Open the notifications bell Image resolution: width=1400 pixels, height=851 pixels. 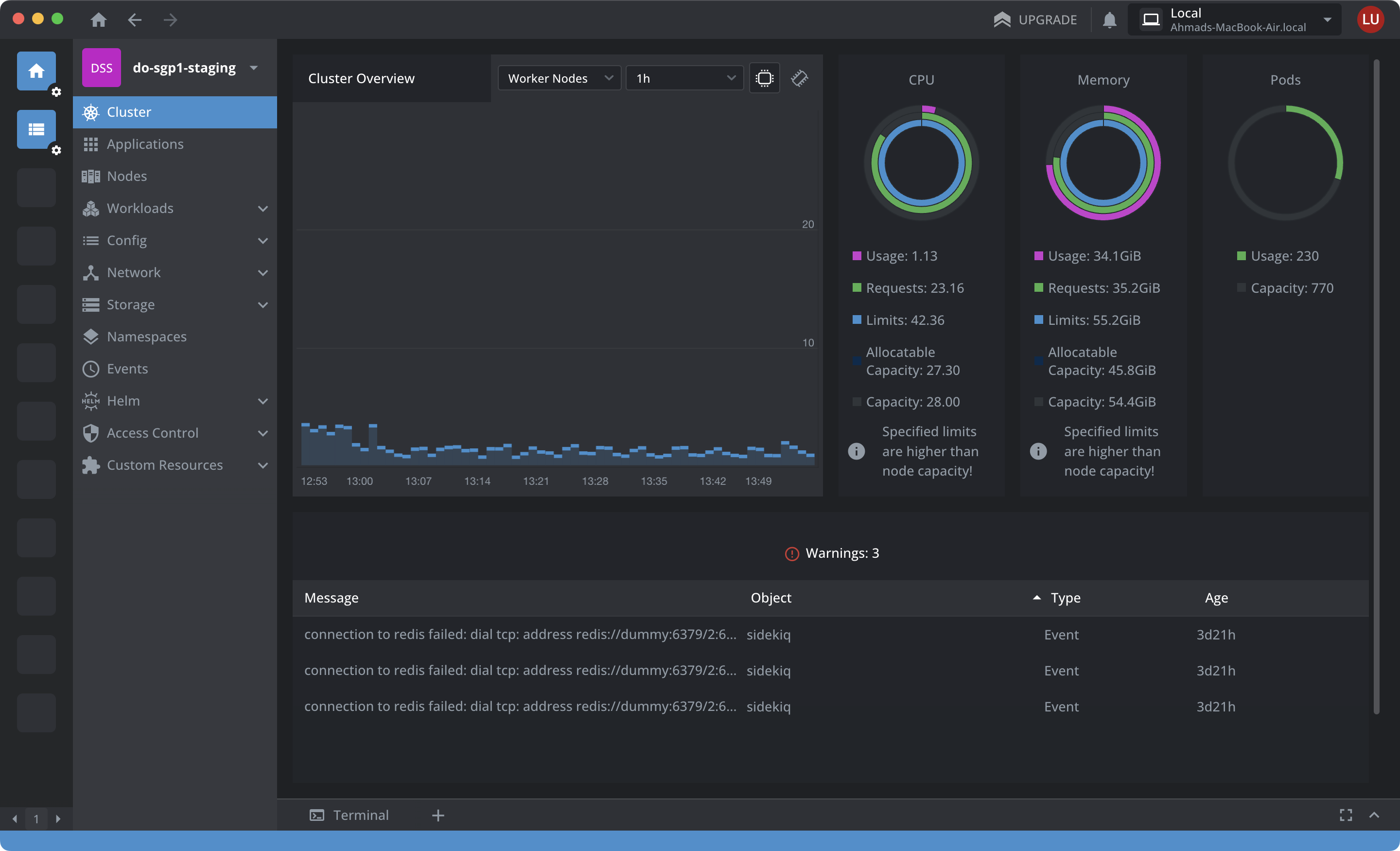click(x=1109, y=20)
